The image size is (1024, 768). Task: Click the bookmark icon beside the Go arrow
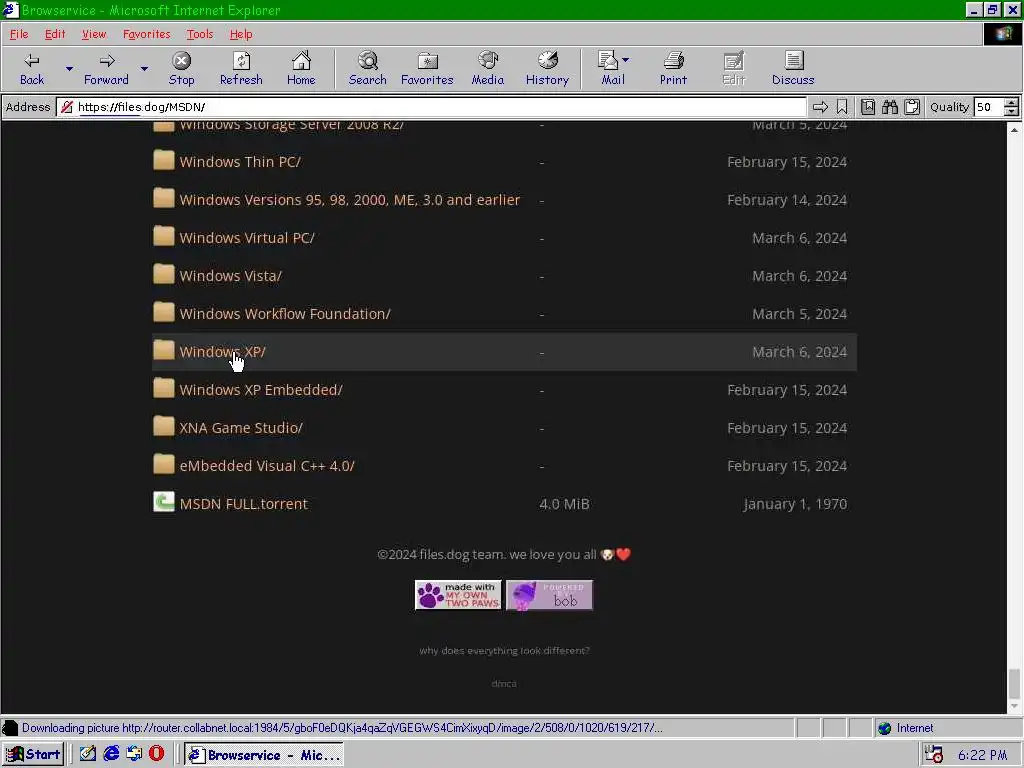click(842, 107)
